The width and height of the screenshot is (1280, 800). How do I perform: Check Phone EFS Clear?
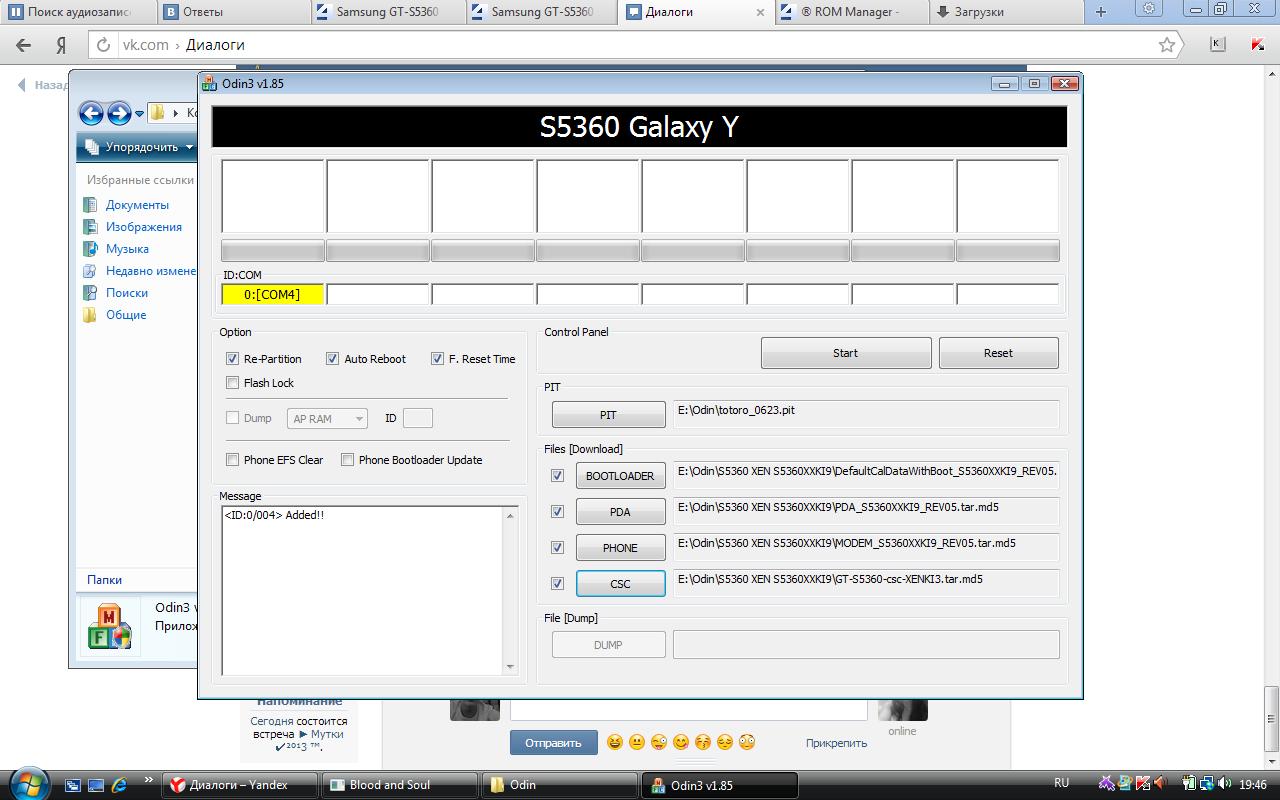pyautogui.click(x=233, y=460)
